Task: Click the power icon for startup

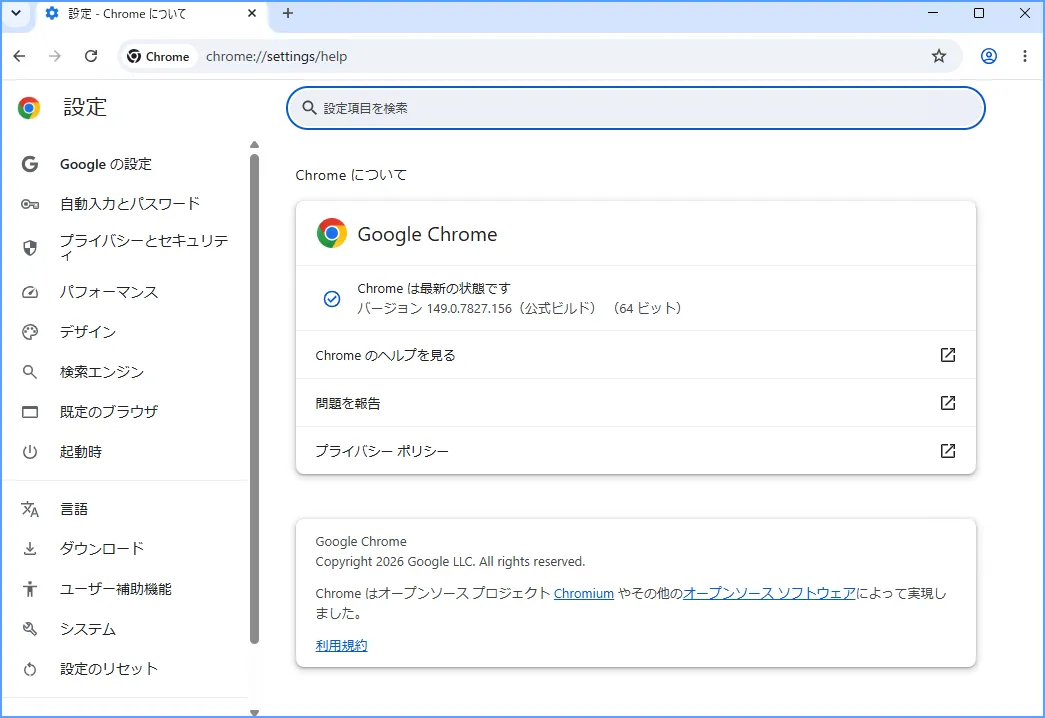Action: coord(30,452)
